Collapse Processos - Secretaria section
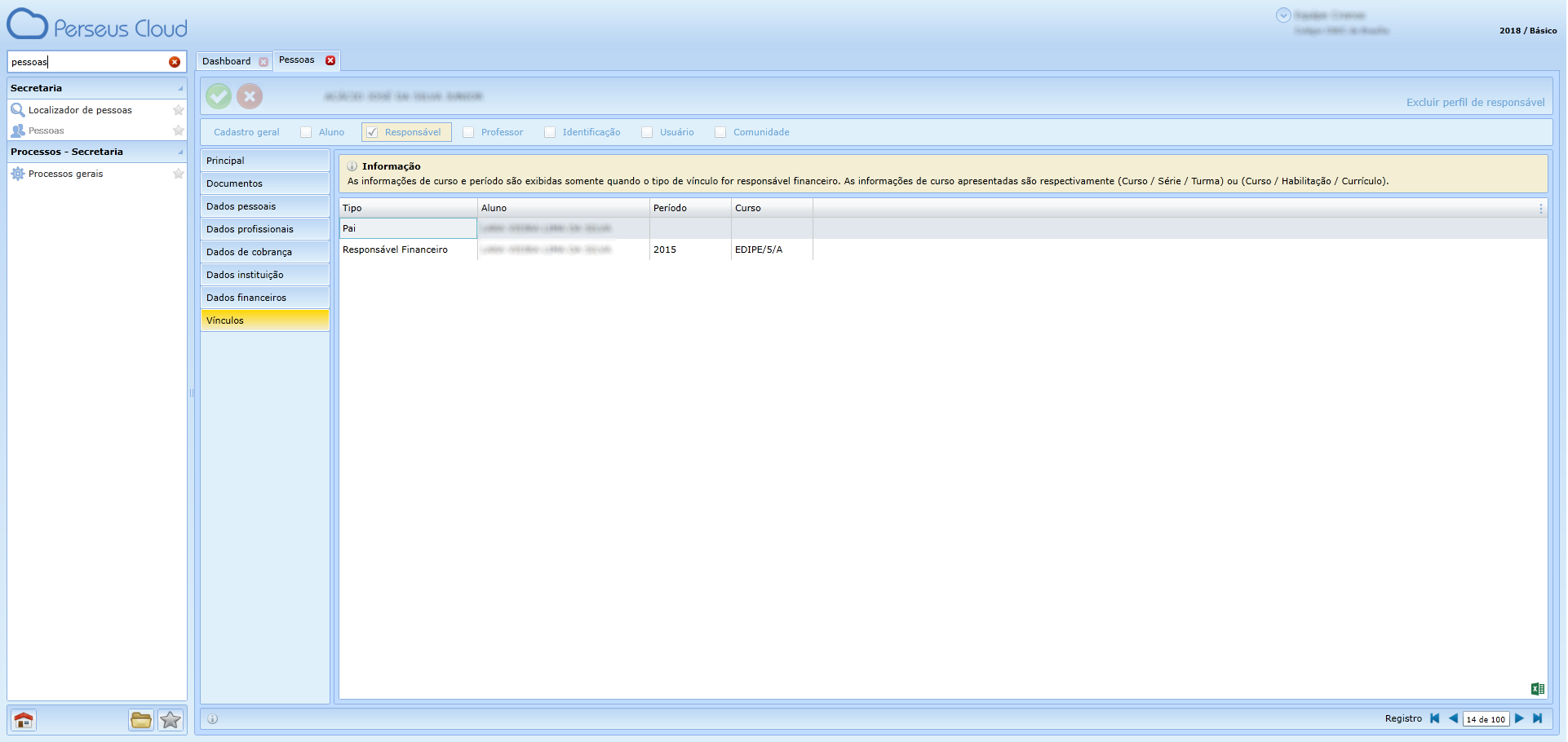This screenshot has width=1568, height=742. [x=180, y=152]
